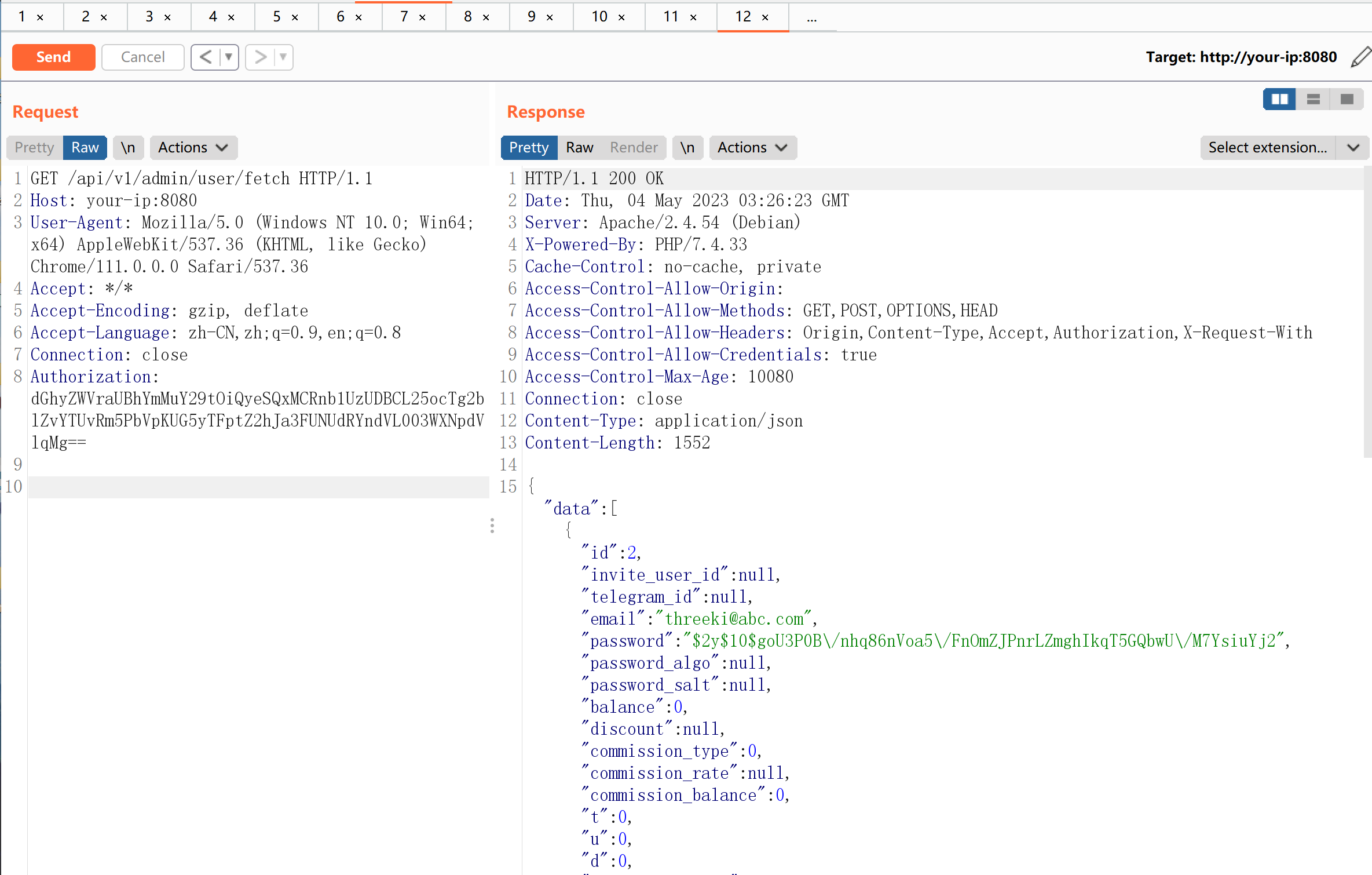The width and height of the screenshot is (1372, 875).
Task: Go forward to next request in history
Action: [x=261, y=57]
